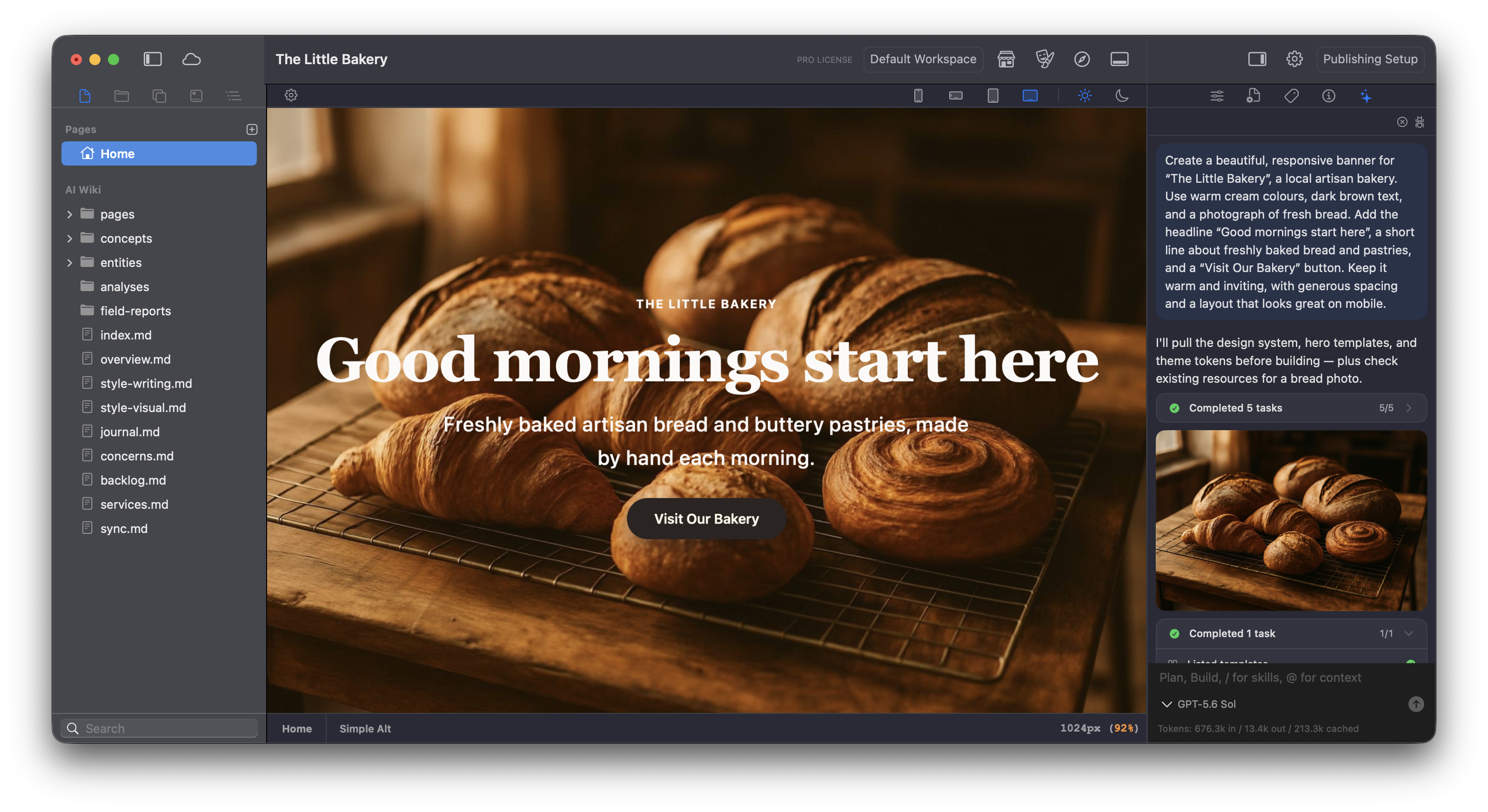
Task: Click the PRO LICENSE label
Action: [x=824, y=60]
